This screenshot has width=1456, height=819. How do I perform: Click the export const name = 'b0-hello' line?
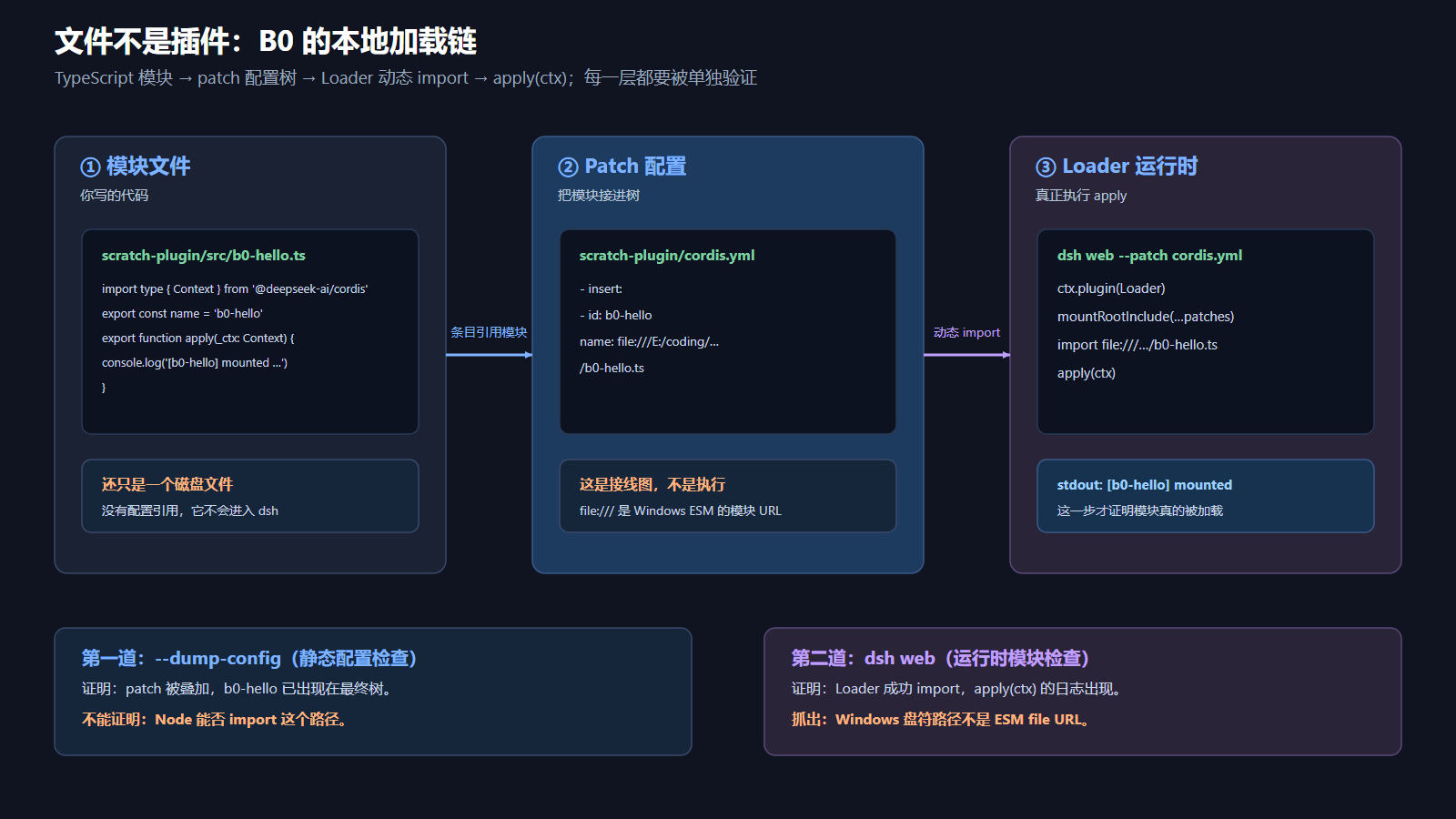click(x=182, y=314)
